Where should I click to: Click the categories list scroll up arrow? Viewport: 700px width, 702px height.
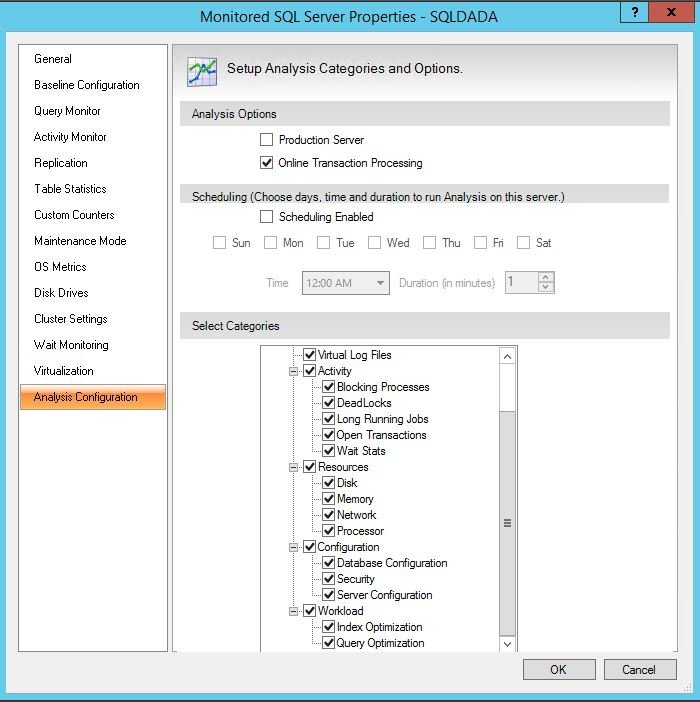point(507,356)
